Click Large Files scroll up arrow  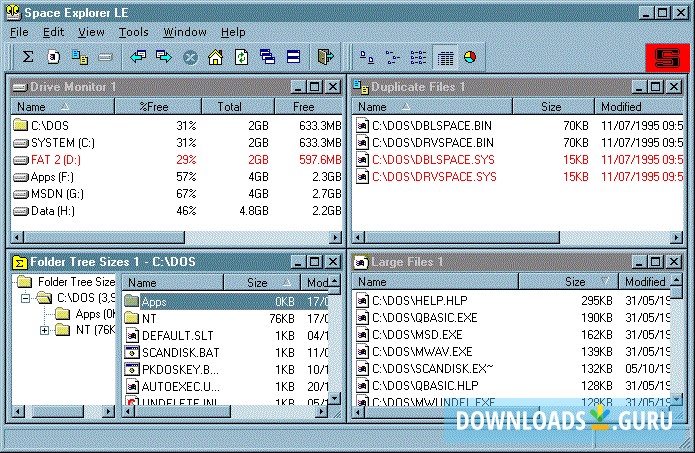676,281
